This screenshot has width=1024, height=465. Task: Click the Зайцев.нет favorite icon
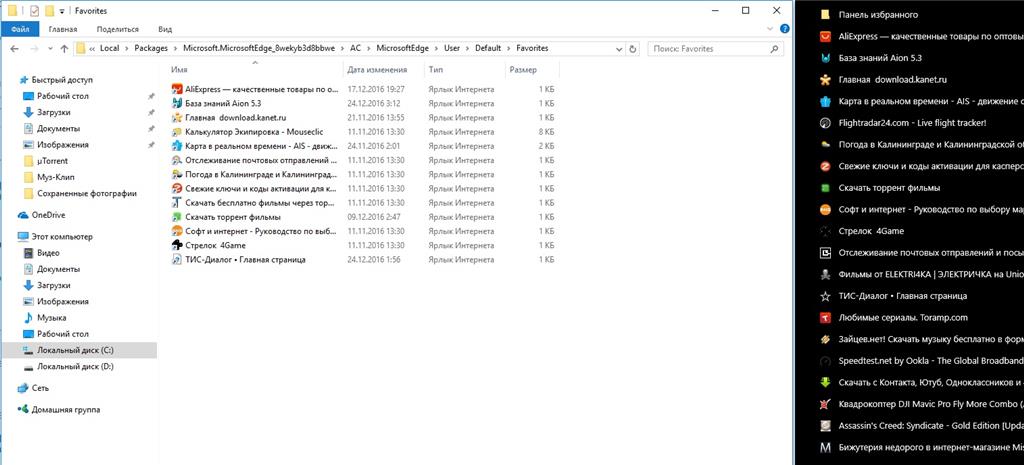click(x=825, y=340)
